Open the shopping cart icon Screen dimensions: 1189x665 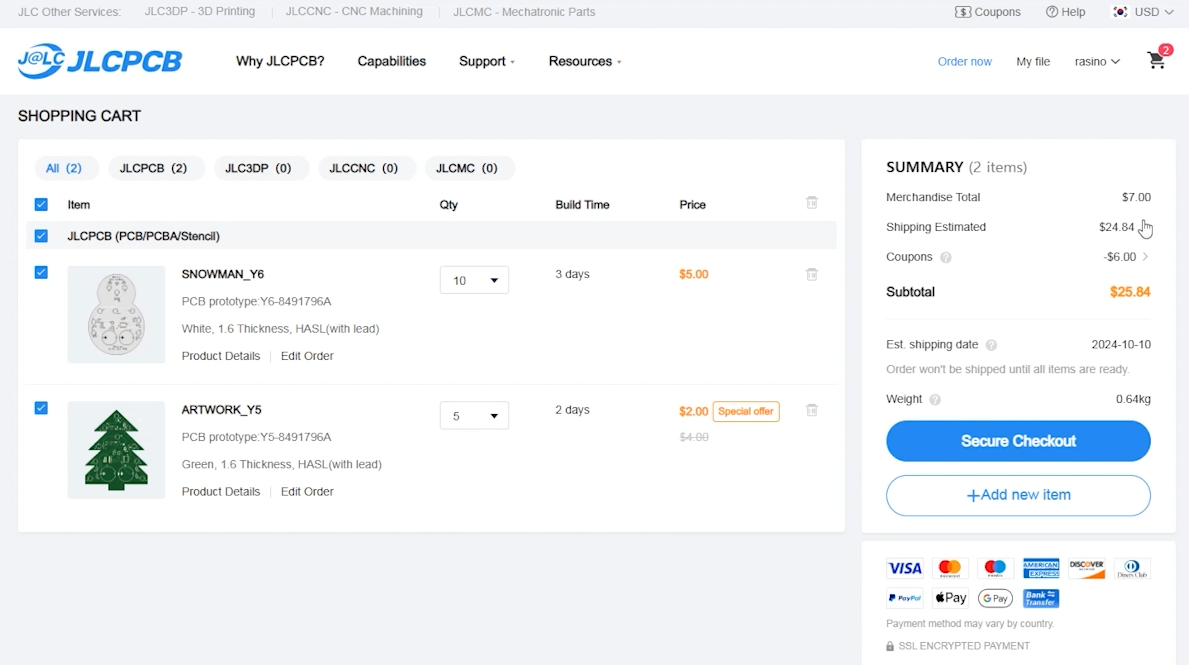tap(1156, 61)
